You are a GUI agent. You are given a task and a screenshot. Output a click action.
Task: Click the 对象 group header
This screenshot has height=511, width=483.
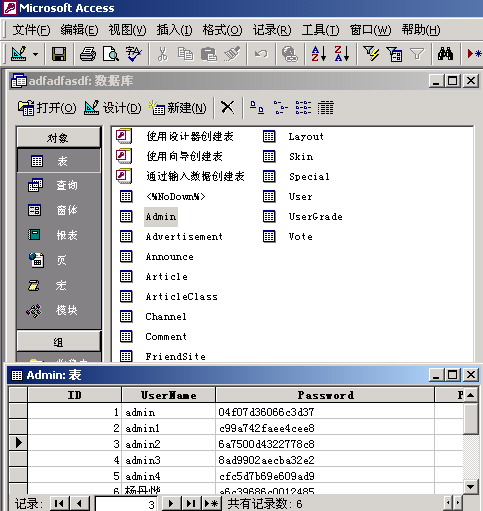pyautogui.click(x=59, y=137)
